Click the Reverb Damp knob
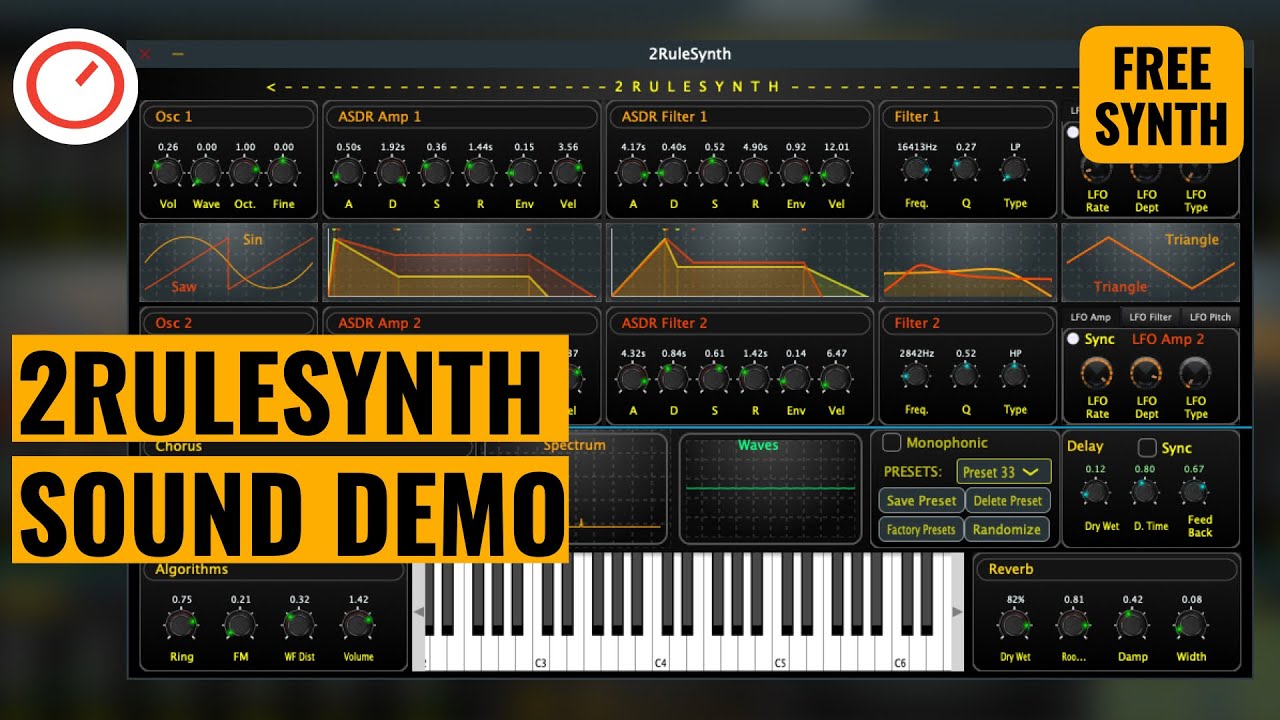The height and width of the screenshot is (720, 1280). (x=1132, y=626)
